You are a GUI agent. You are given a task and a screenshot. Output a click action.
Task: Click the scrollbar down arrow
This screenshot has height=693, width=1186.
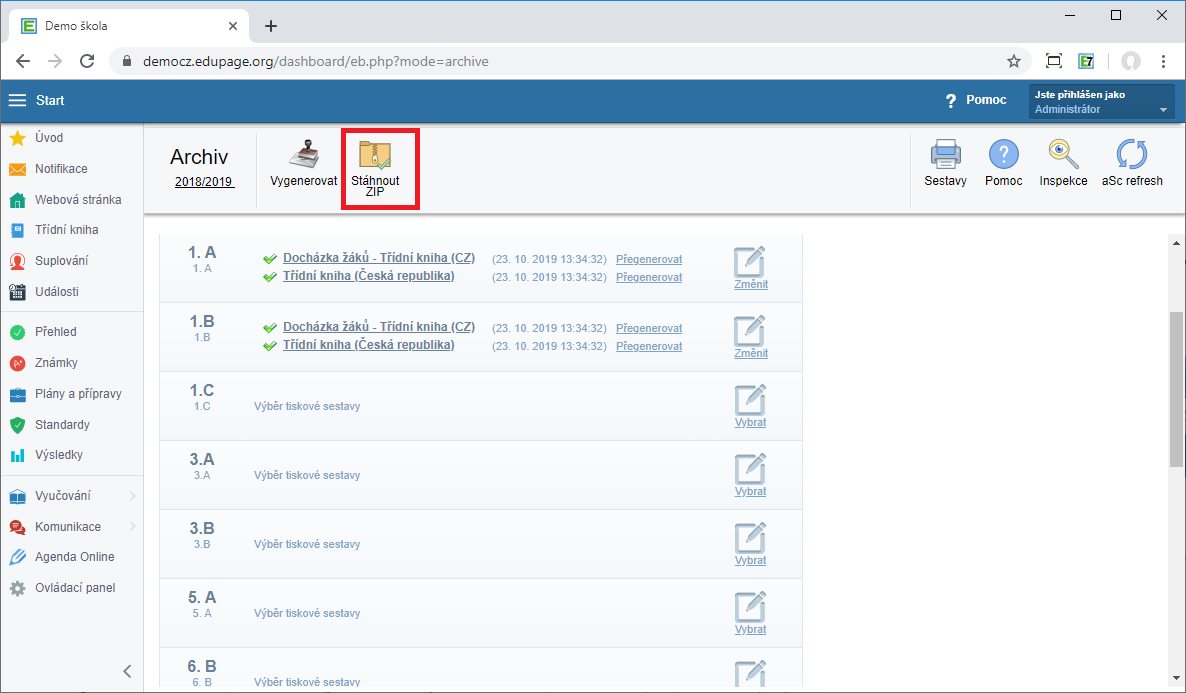click(1176, 678)
